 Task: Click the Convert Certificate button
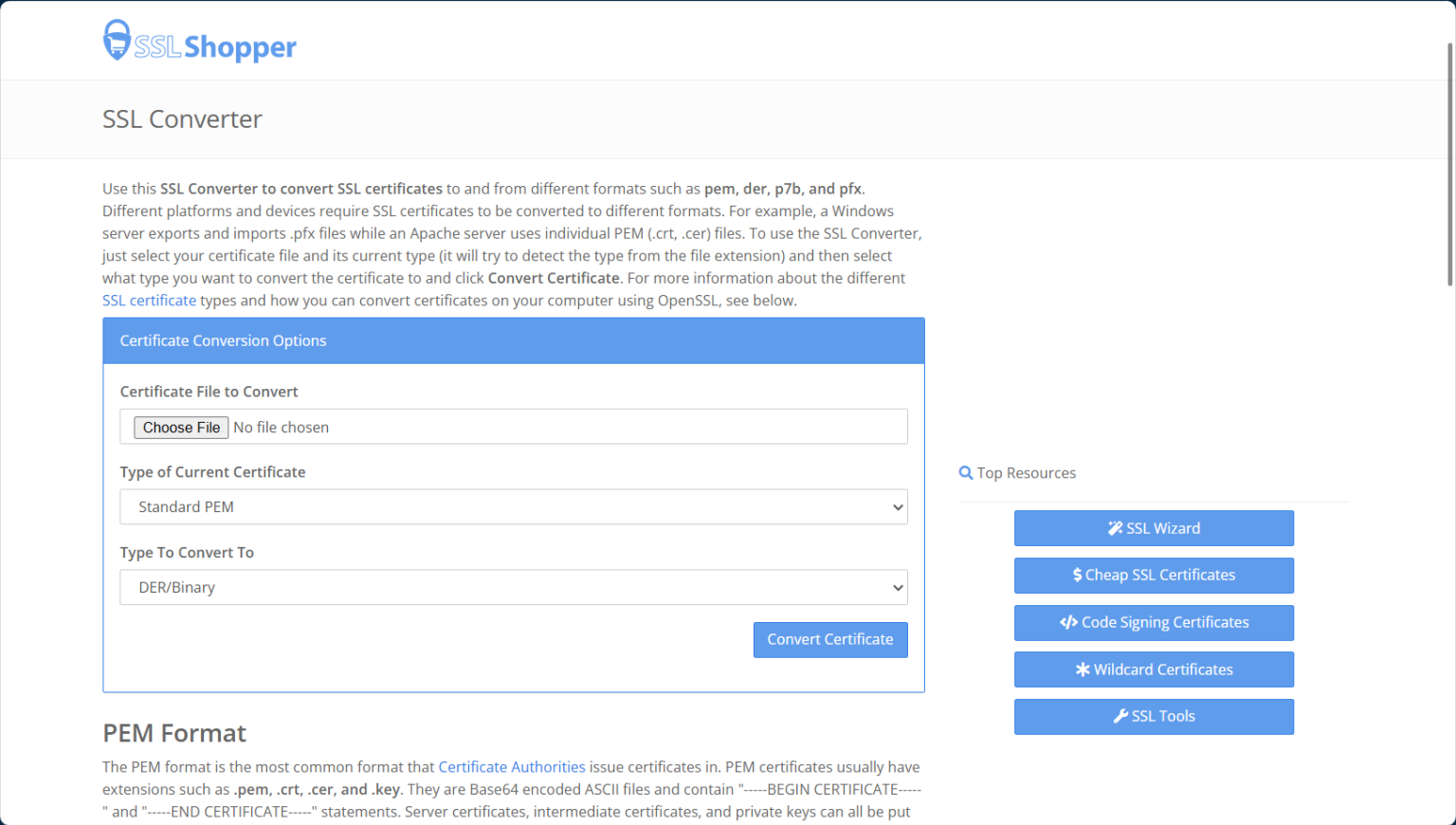pyautogui.click(x=830, y=639)
